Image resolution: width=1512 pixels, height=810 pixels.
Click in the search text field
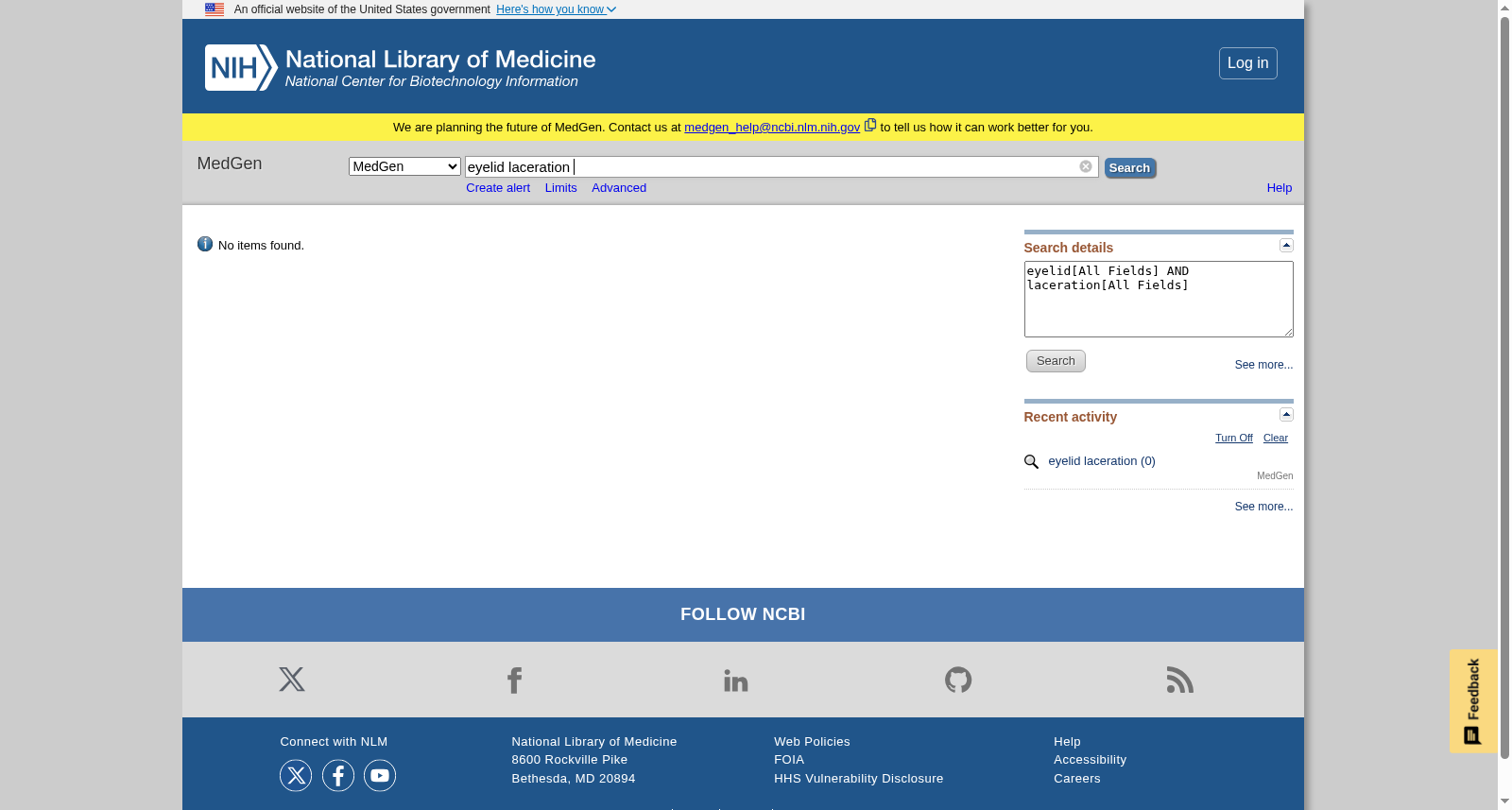pyautogui.click(x=782, y=166)
